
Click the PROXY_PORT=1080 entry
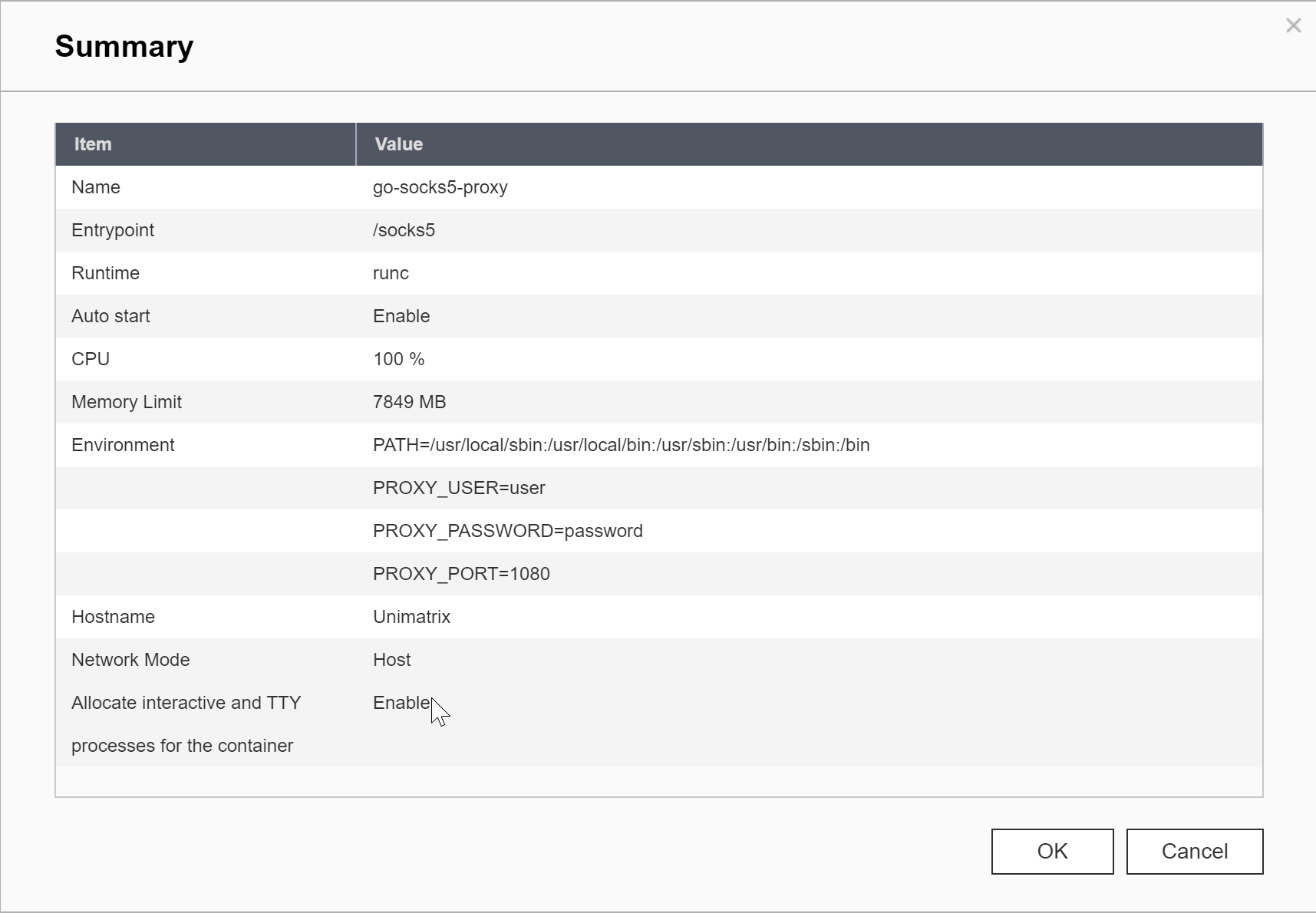click(x=461, y=574)
